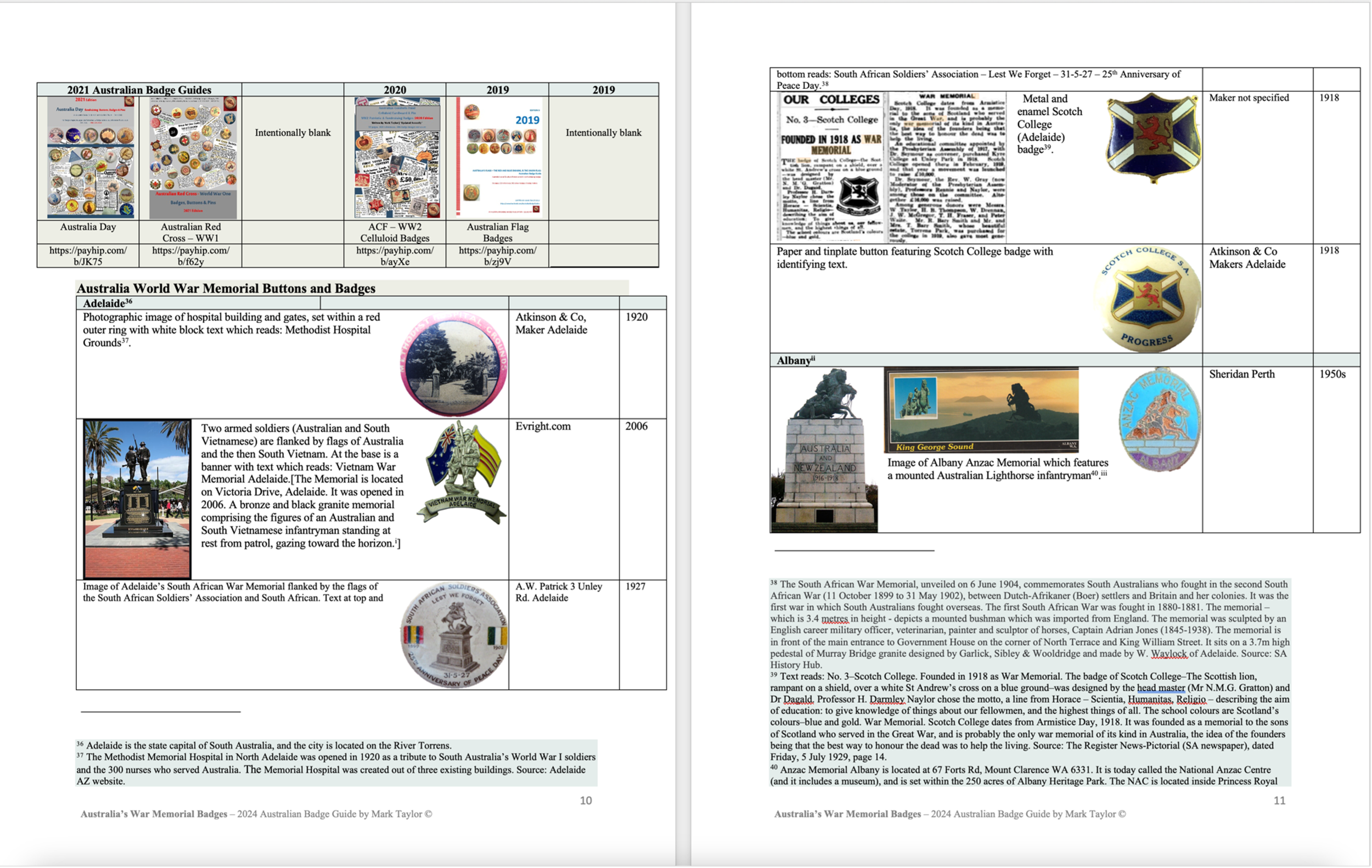This screenshot has height=868, width=1372.
Task: Open the payhip.com b/f62y link
Action: coord(190,256)
